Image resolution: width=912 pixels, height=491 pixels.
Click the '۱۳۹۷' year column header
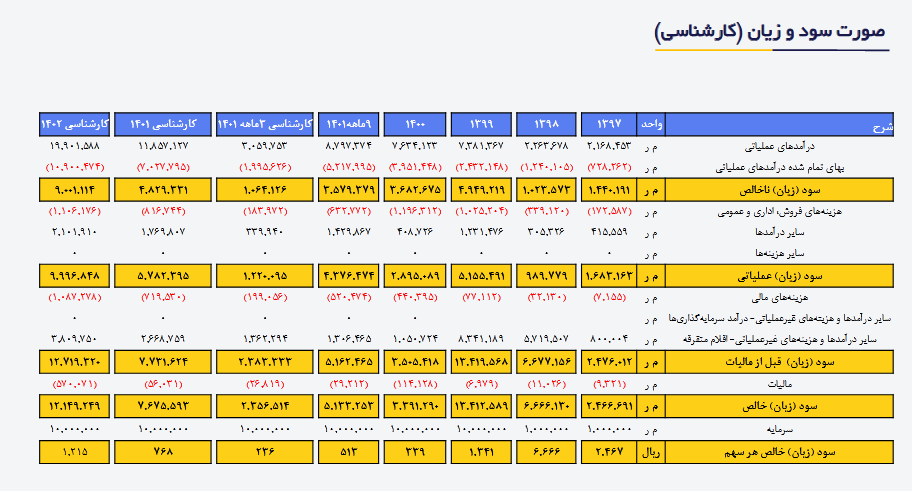(608, 124)
